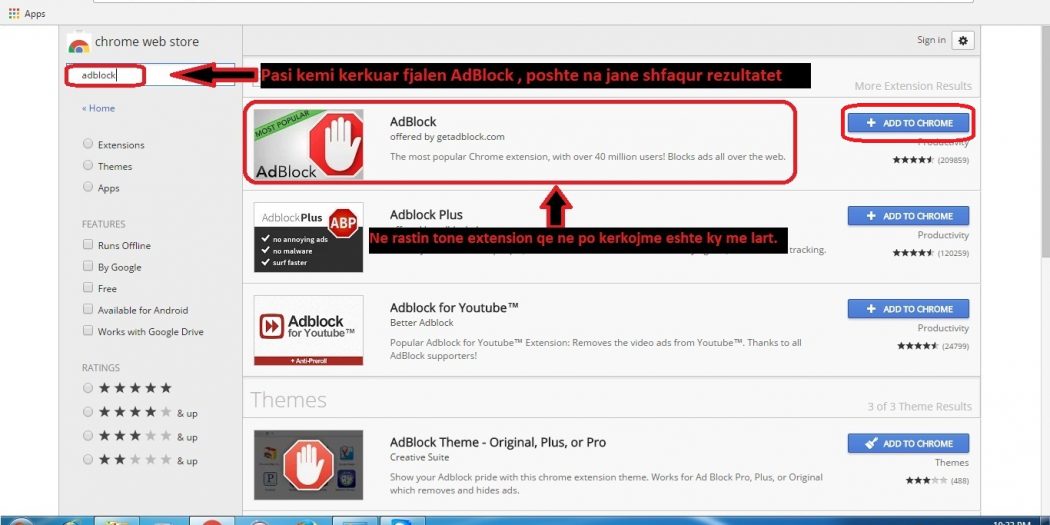Click Productivity category under Adblock Plus

(944, 236)
